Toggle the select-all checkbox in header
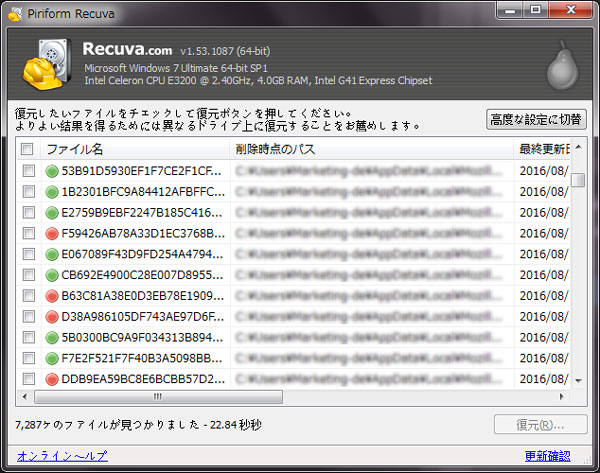The image size is (600, 473). coord(27,149)
